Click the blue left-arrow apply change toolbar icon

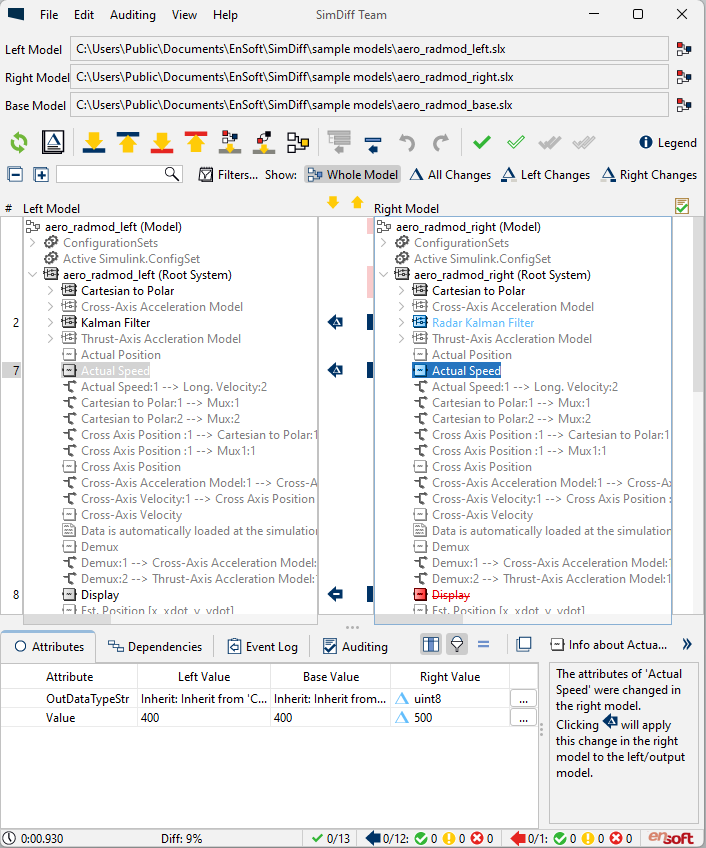pos(373,144)
